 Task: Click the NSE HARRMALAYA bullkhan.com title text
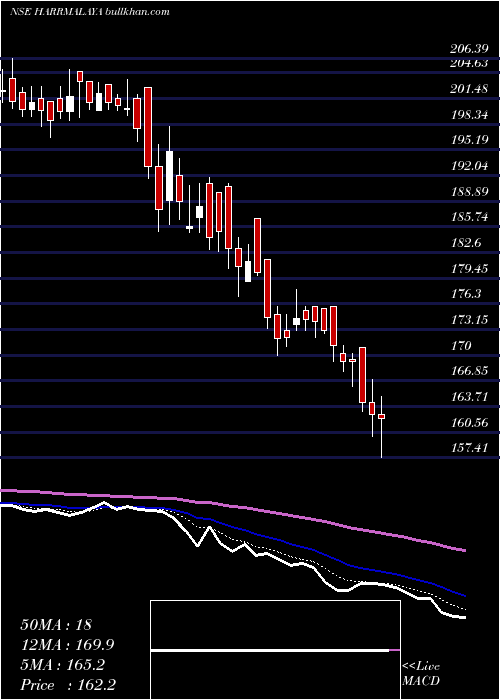[x=90, y=12]
